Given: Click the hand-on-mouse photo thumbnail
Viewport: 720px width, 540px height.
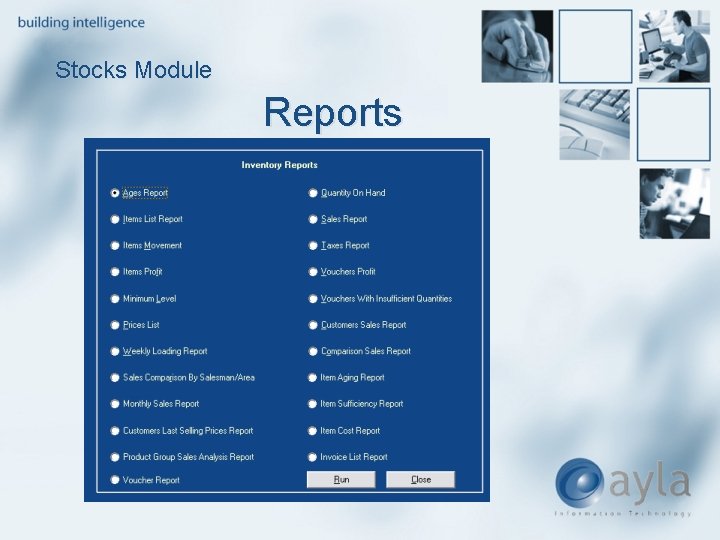Looking at the screenshot, I should pyautogui.click(x=517, y=46).
